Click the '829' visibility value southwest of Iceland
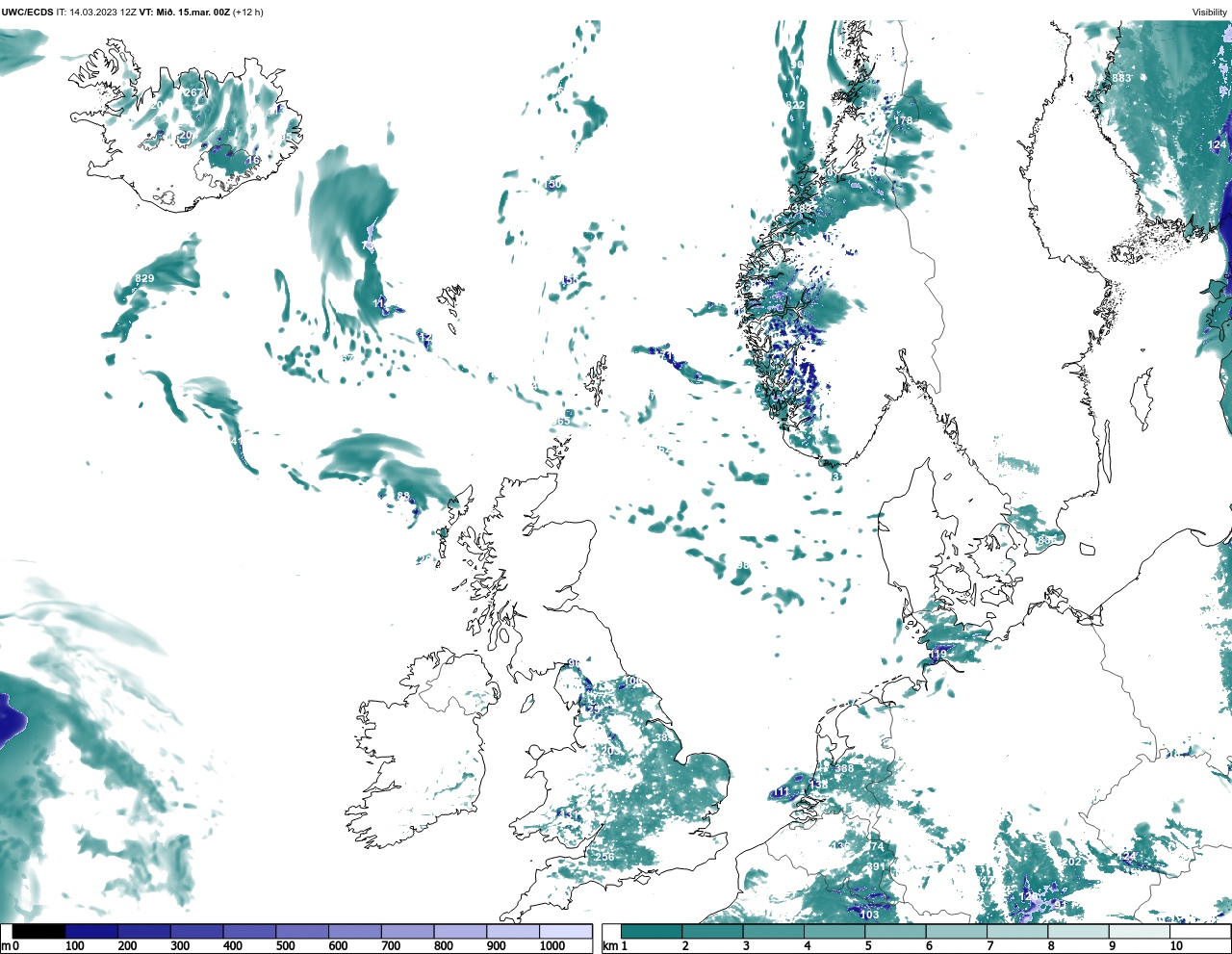This screenshot has width=1232, height=954. pos(144,278)
